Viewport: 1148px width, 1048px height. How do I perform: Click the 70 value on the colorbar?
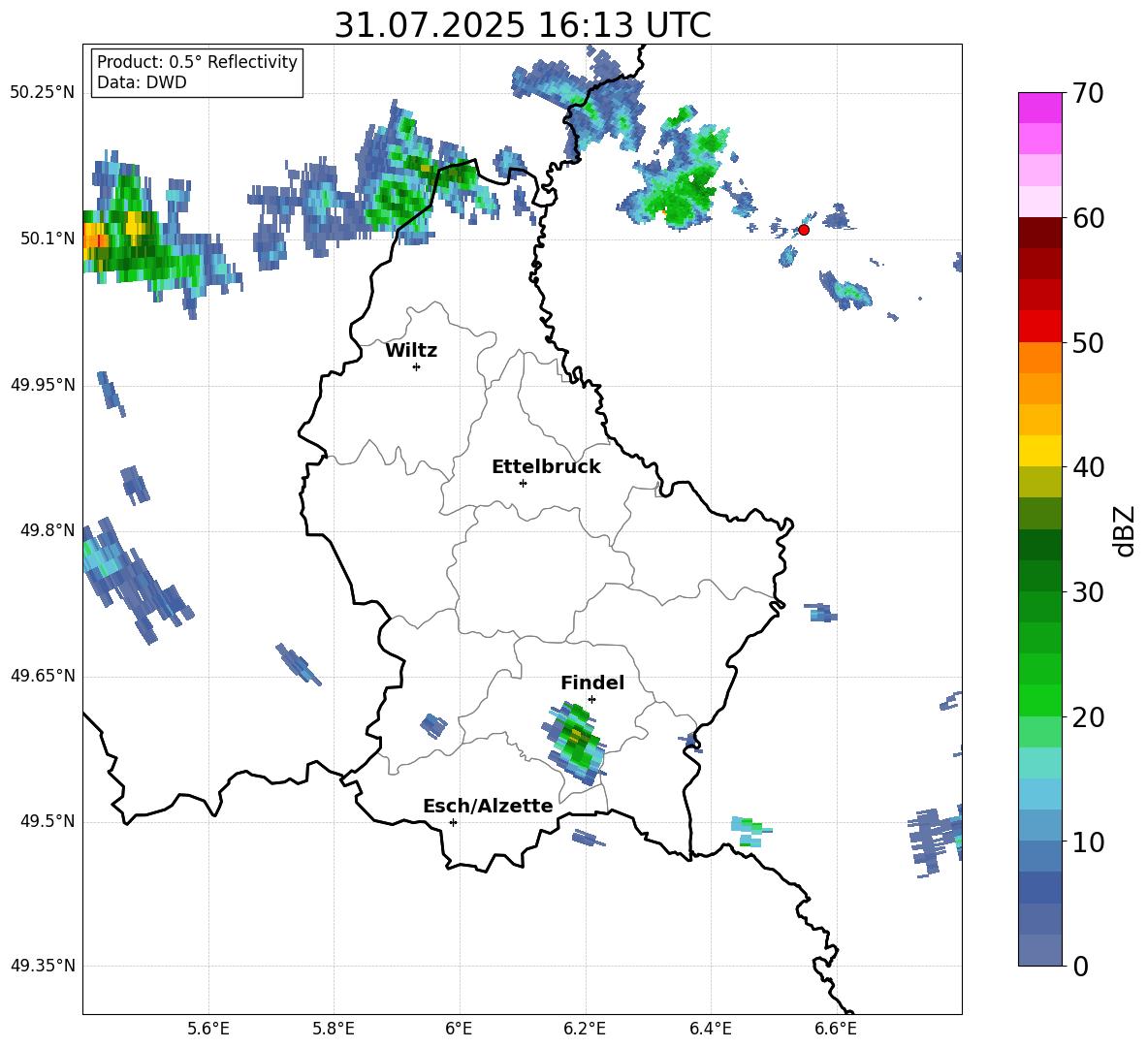coord(1088,94)
